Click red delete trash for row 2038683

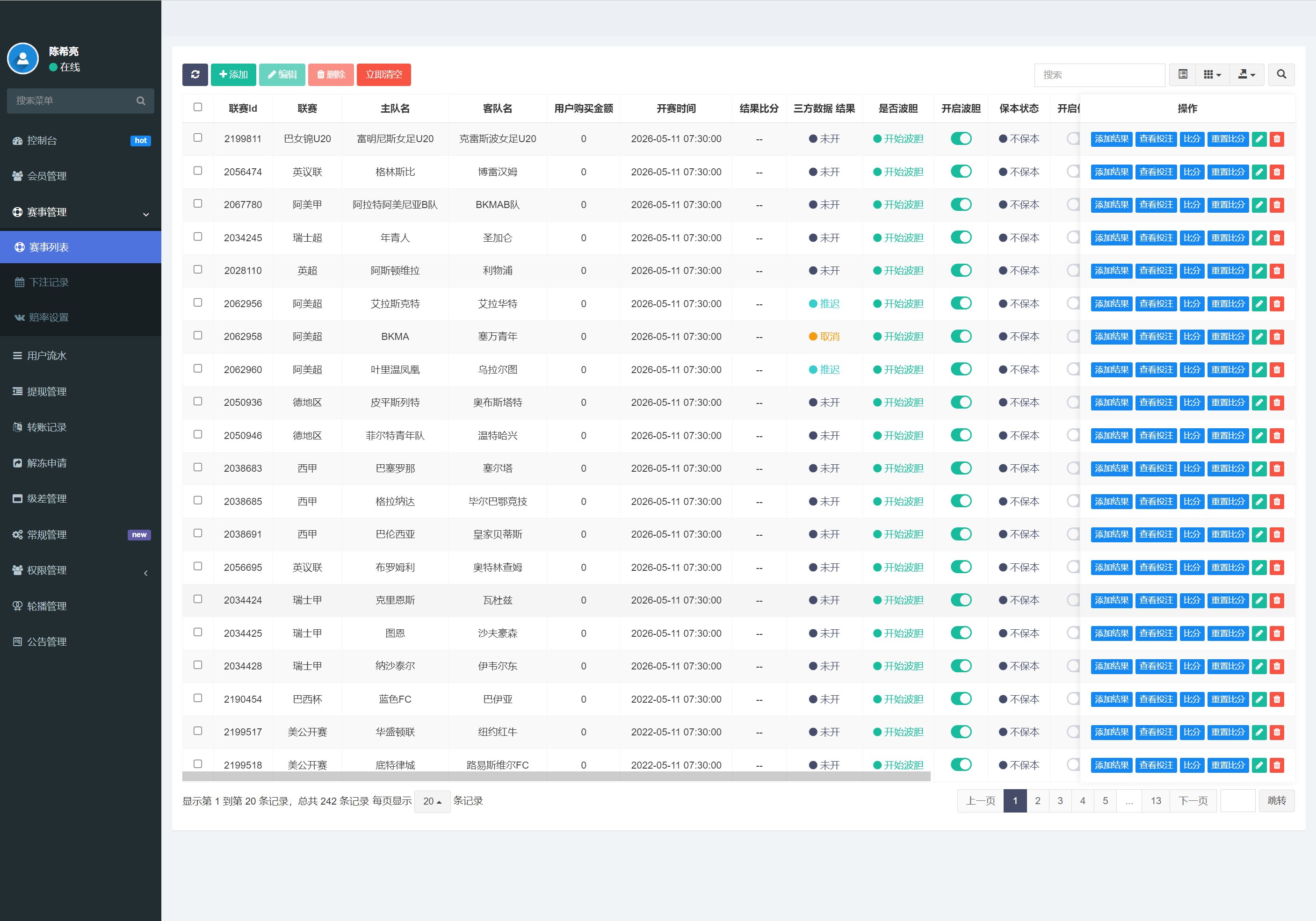1277,468
